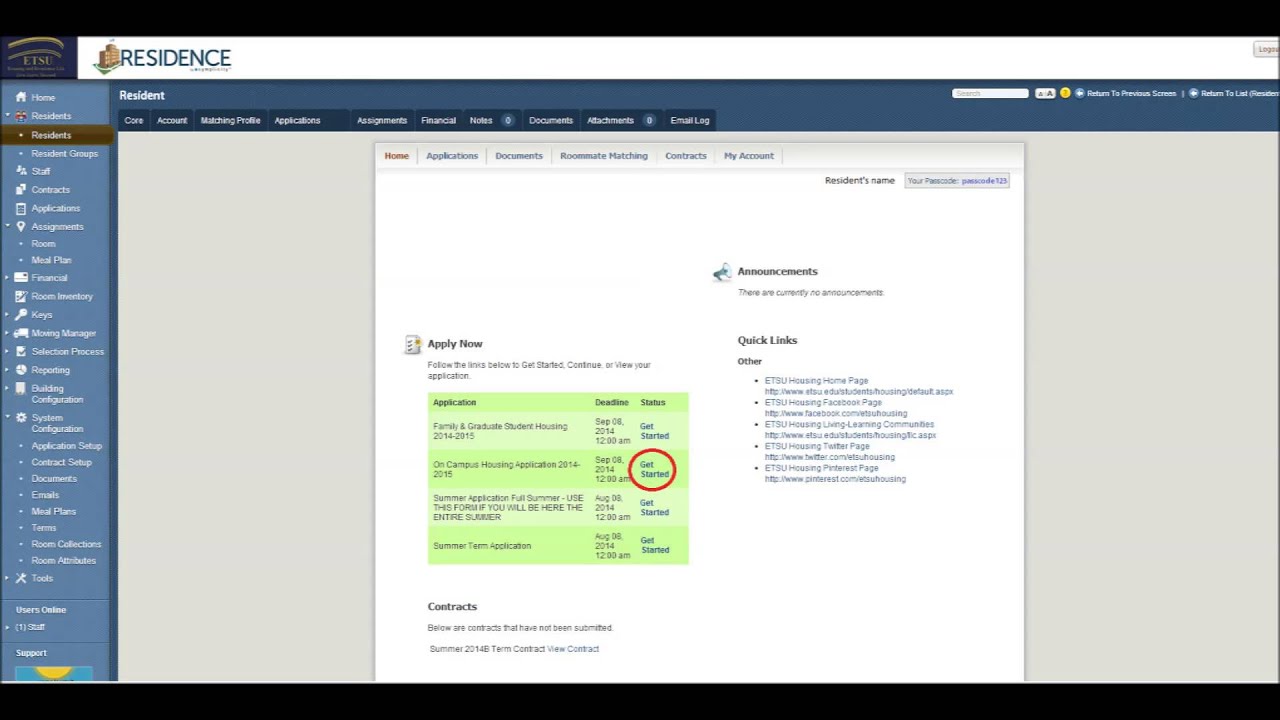This screenshot has height=720, width=1280.
Task: Click the Selection Process checkmark icon
Action: pos(21,351)
